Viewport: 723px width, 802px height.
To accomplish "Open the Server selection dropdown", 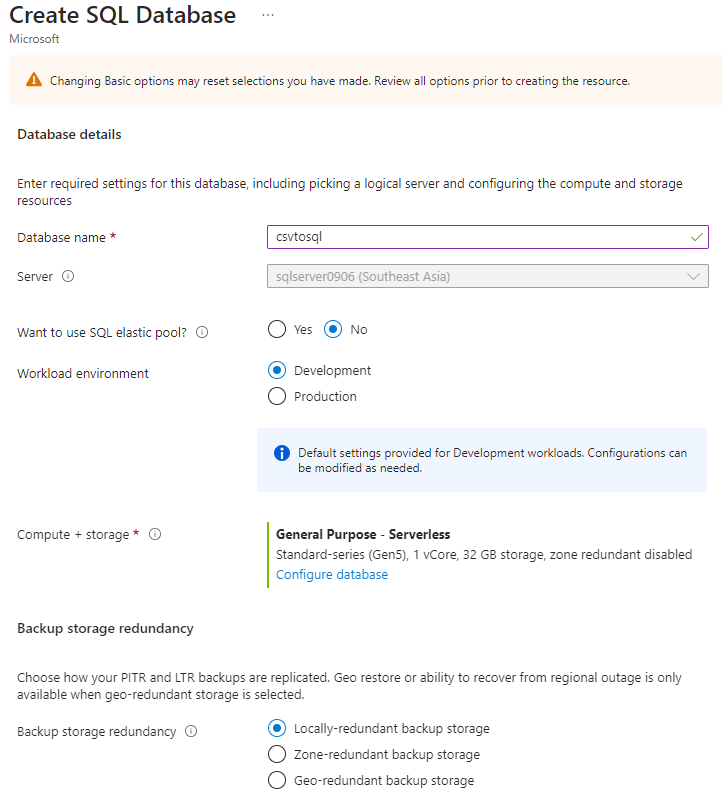I will pos(487,276).
